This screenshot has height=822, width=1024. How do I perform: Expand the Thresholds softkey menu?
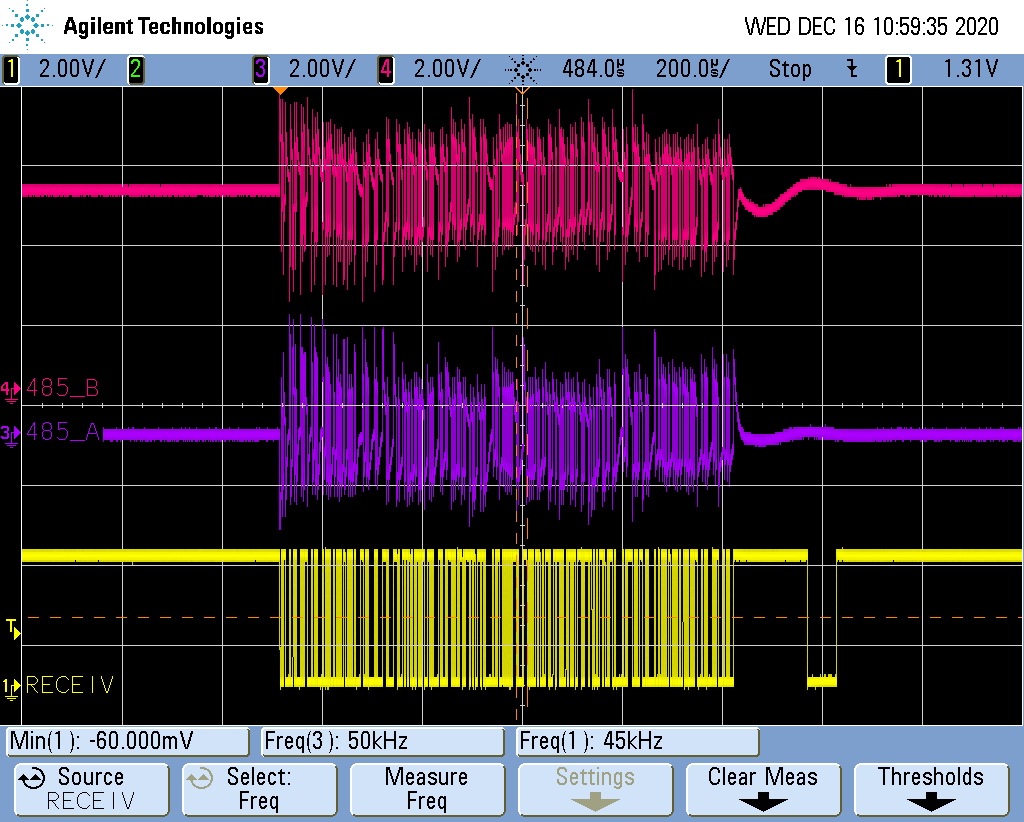coord(931,789)
